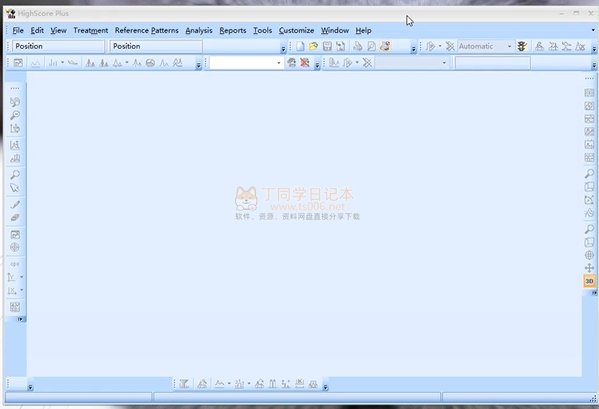
Task: Open the Treatment menu
Action: (91, 30)
